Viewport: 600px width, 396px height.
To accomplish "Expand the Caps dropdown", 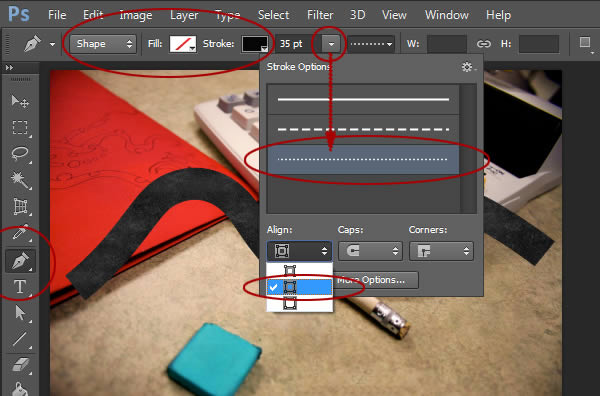I will [370, 251].
